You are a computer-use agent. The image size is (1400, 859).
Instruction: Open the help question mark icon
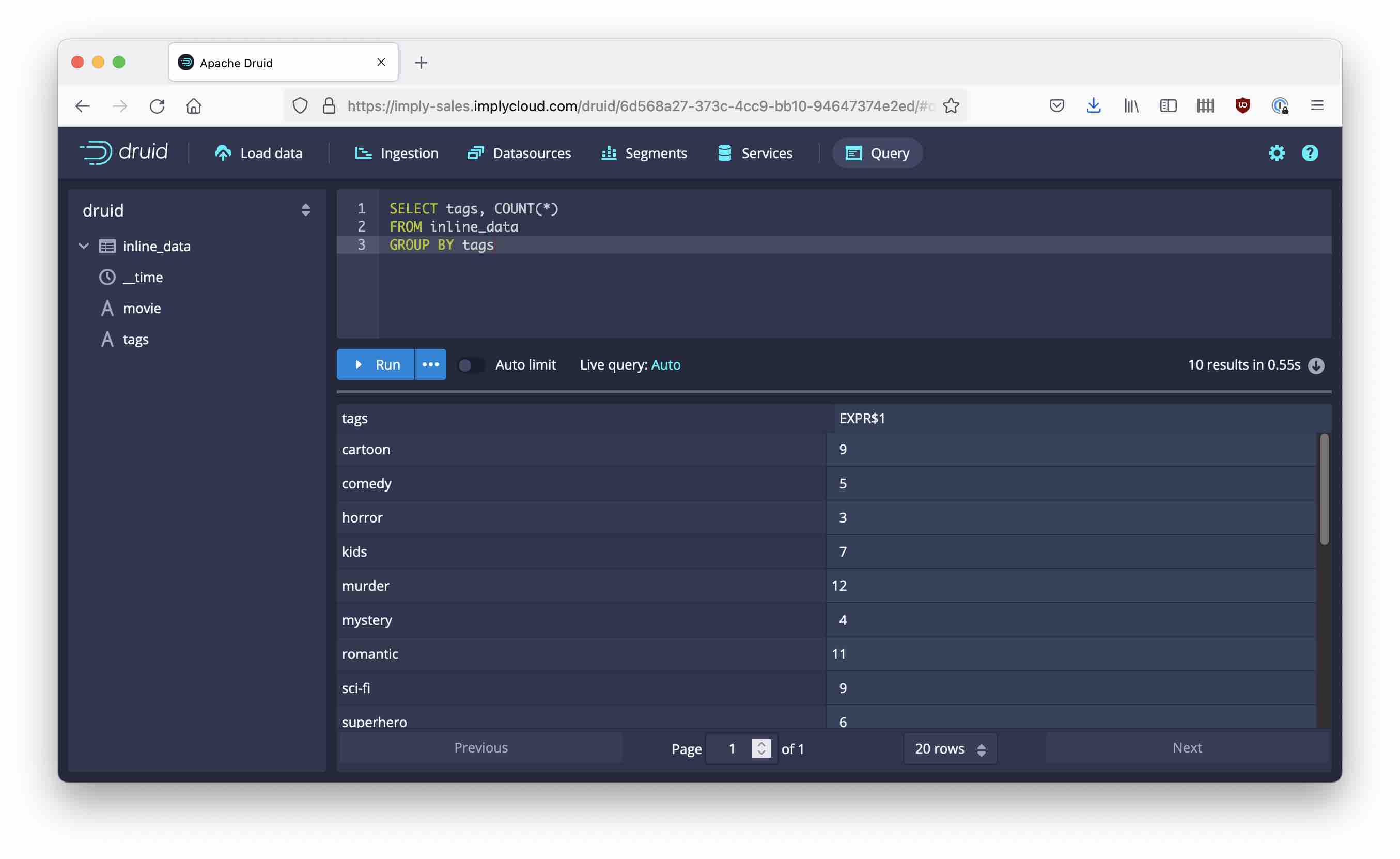[1310, 153]
